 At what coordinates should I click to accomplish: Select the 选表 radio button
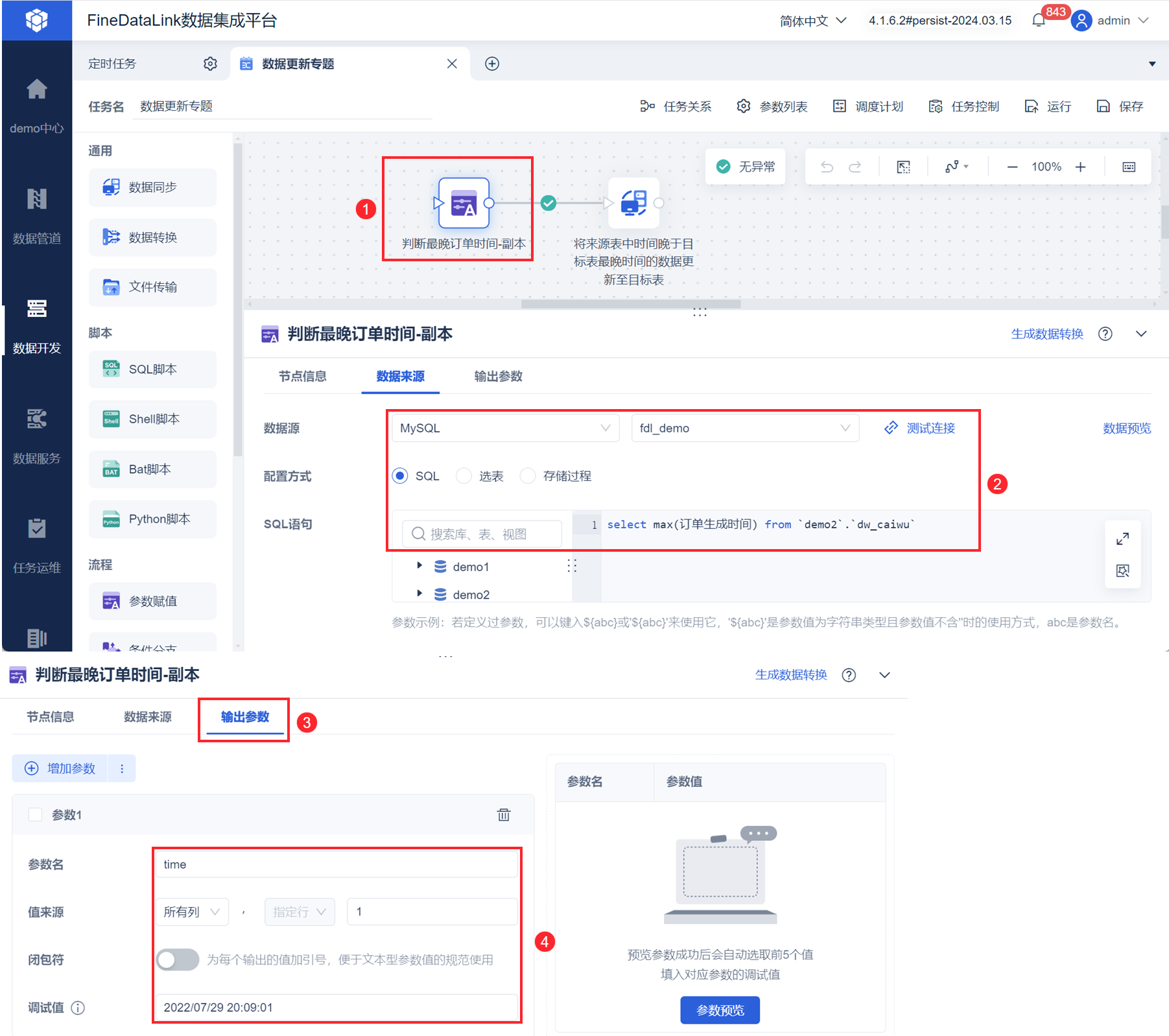[x=464, y=476]
